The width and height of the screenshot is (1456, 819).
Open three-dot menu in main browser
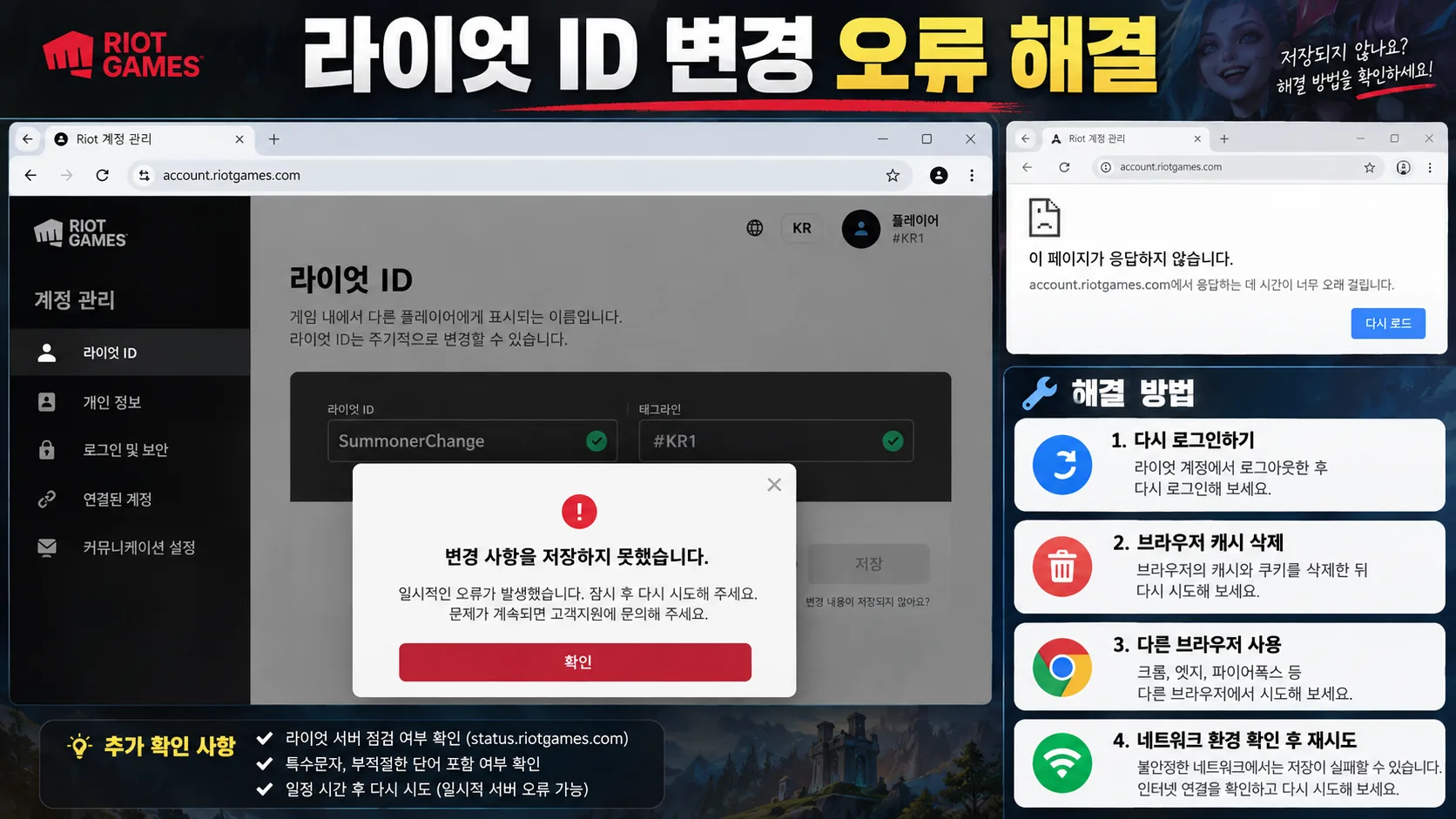click(972, 175)
